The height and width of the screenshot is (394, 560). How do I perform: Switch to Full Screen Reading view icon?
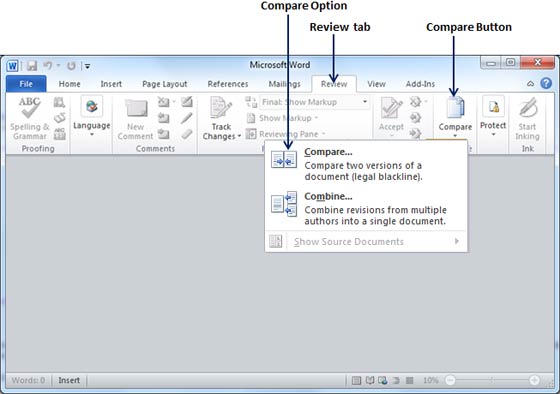pyautogui.click(x=370, y=380)
